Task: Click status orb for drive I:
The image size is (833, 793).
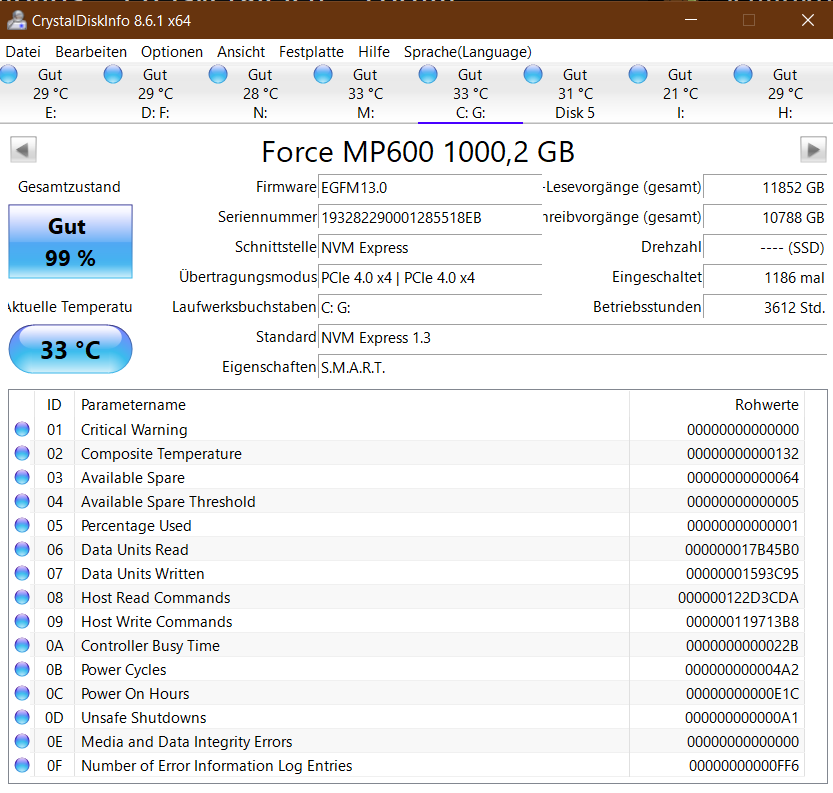Action: (x=638, y=74)
